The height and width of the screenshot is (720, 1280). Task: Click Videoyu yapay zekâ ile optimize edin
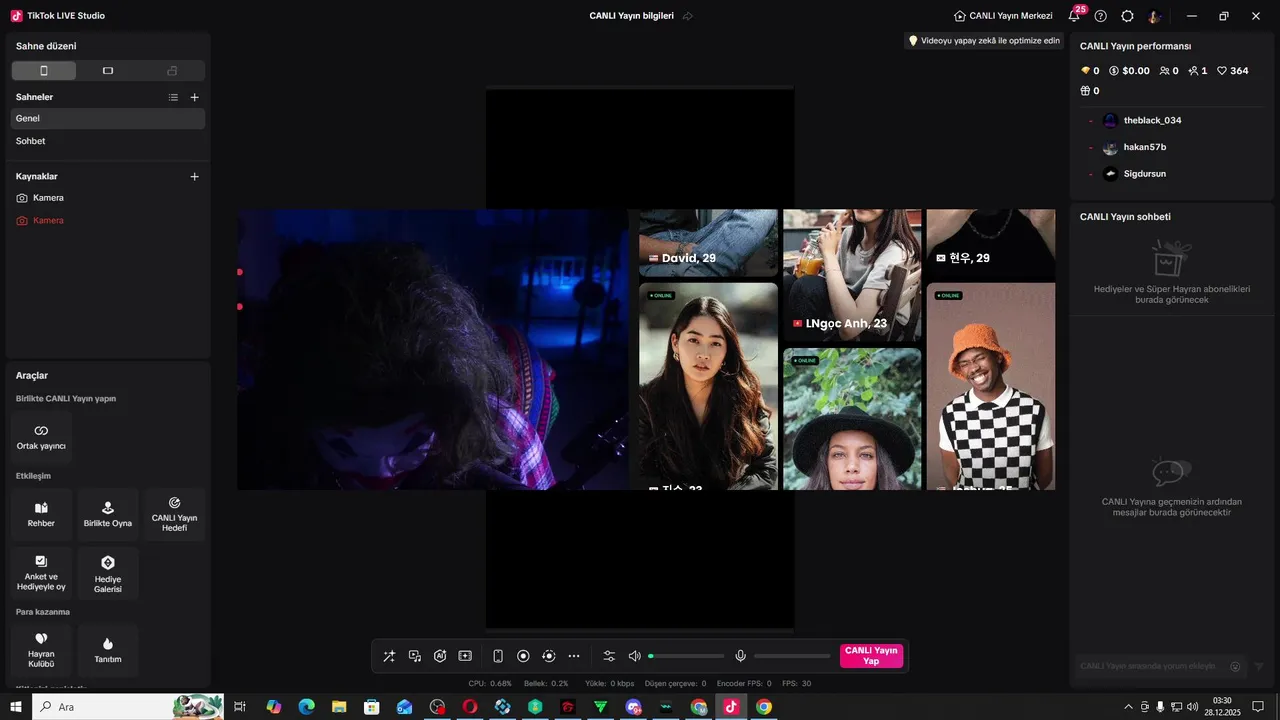(x=983, y=41)
